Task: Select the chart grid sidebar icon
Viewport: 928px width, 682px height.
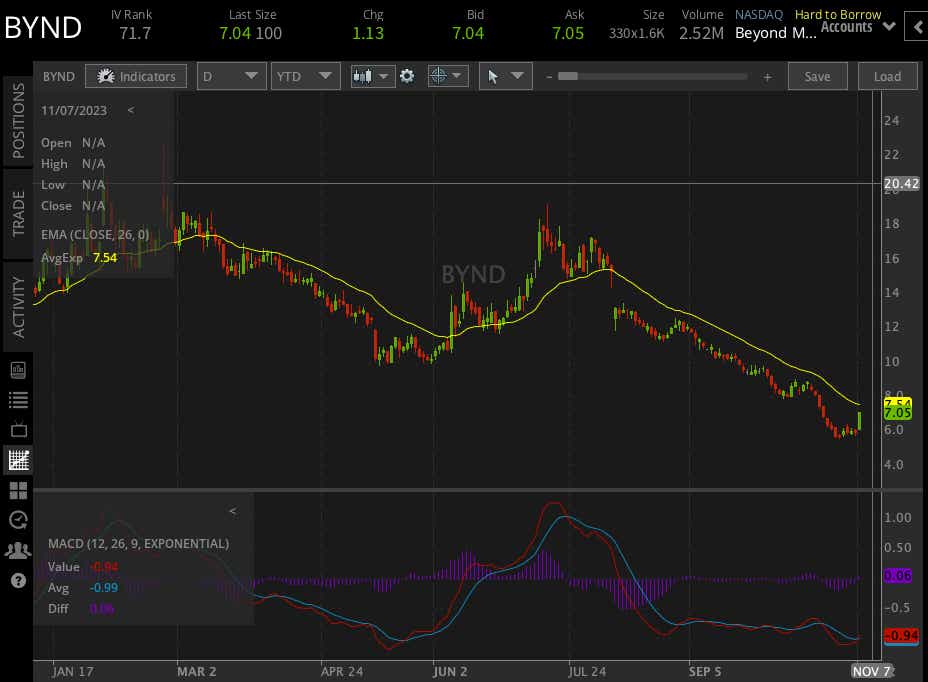Action: pos(18,460)
